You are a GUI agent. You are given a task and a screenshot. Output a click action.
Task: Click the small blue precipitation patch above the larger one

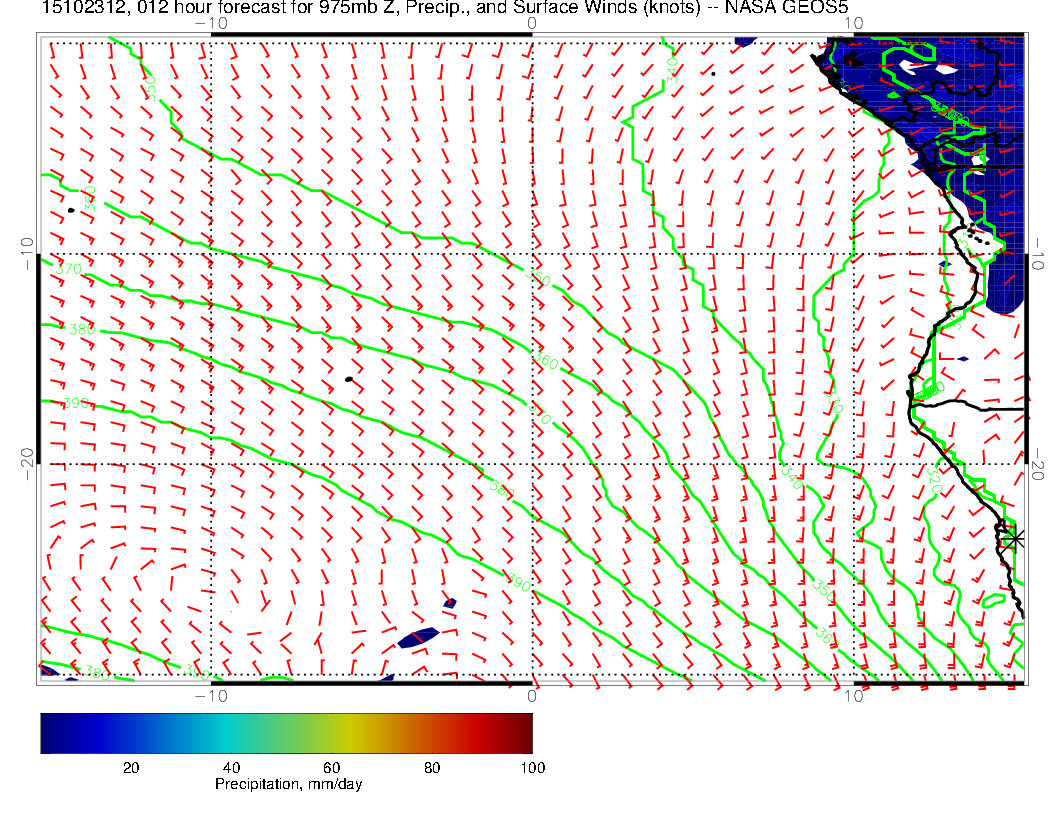450,603
